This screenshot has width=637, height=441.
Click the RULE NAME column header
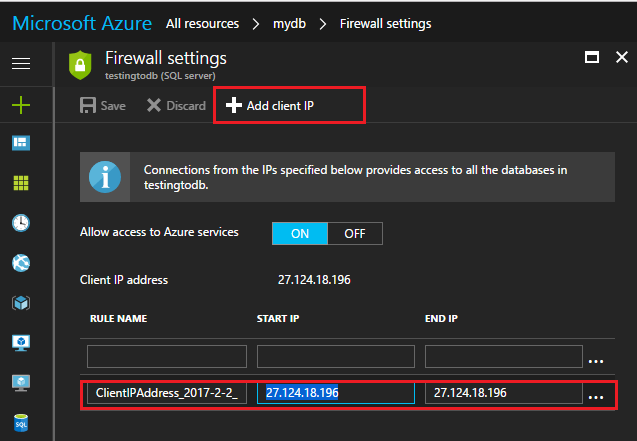(119, 319)
